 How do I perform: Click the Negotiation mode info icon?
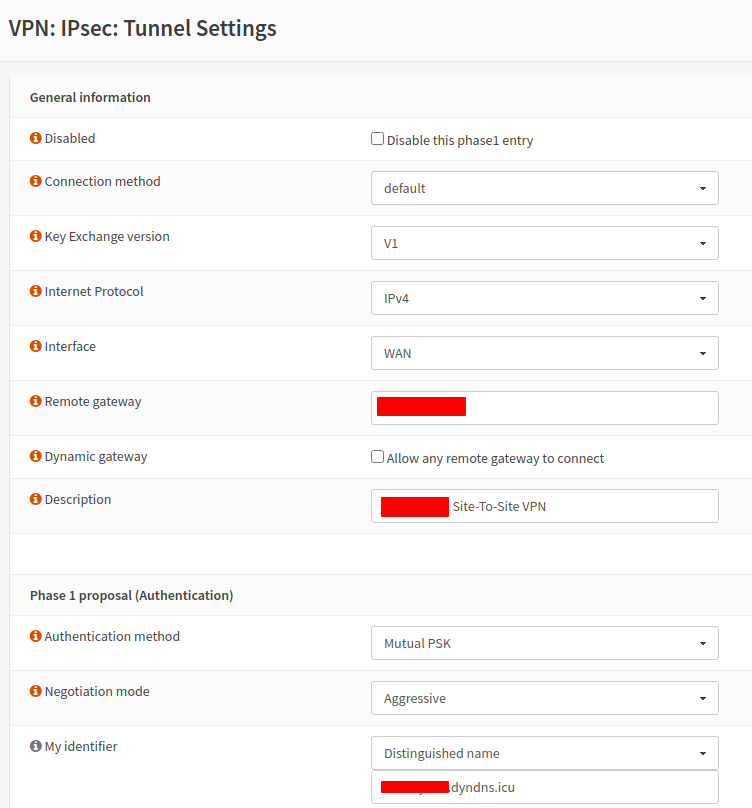(x=36, y=692)
